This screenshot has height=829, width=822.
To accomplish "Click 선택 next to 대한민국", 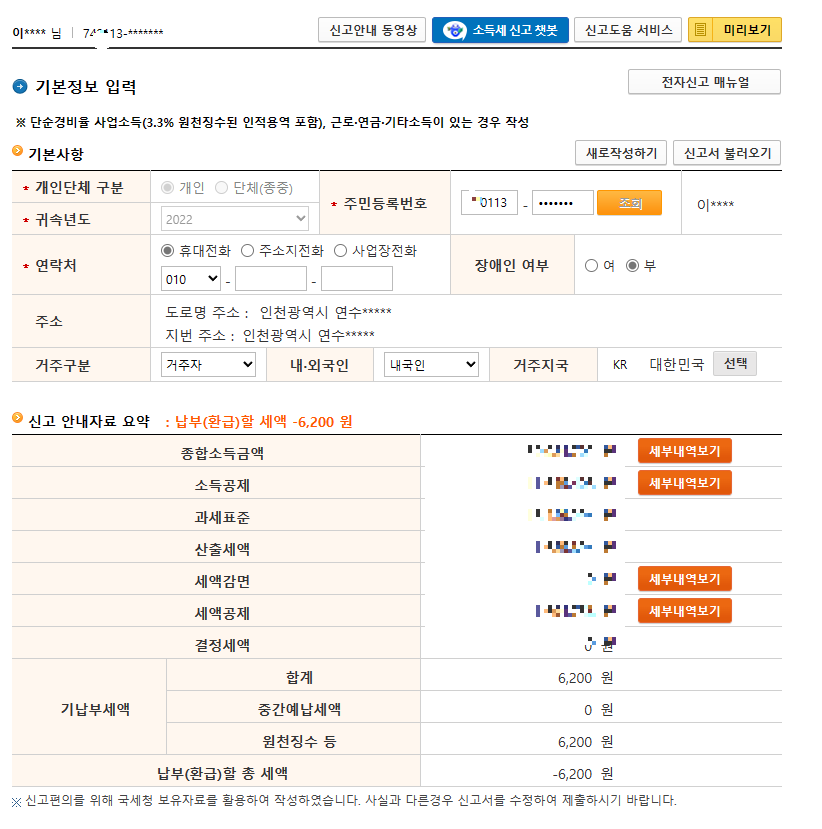I will coord(737,365).
